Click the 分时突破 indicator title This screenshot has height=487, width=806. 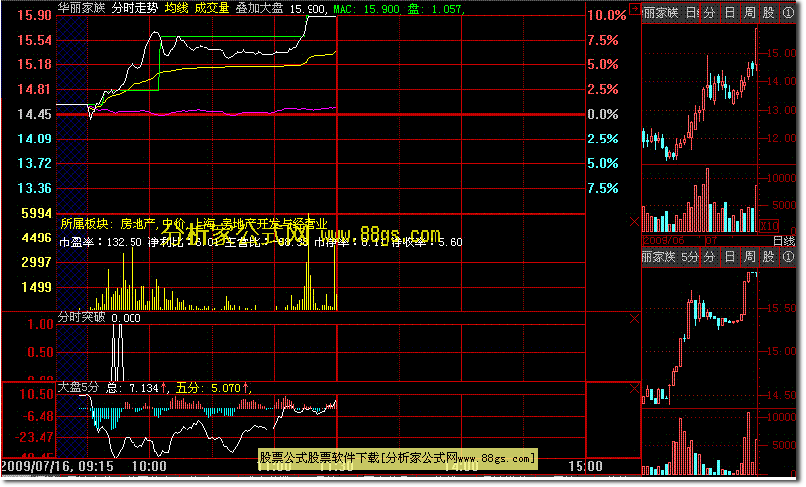point(81,317)
